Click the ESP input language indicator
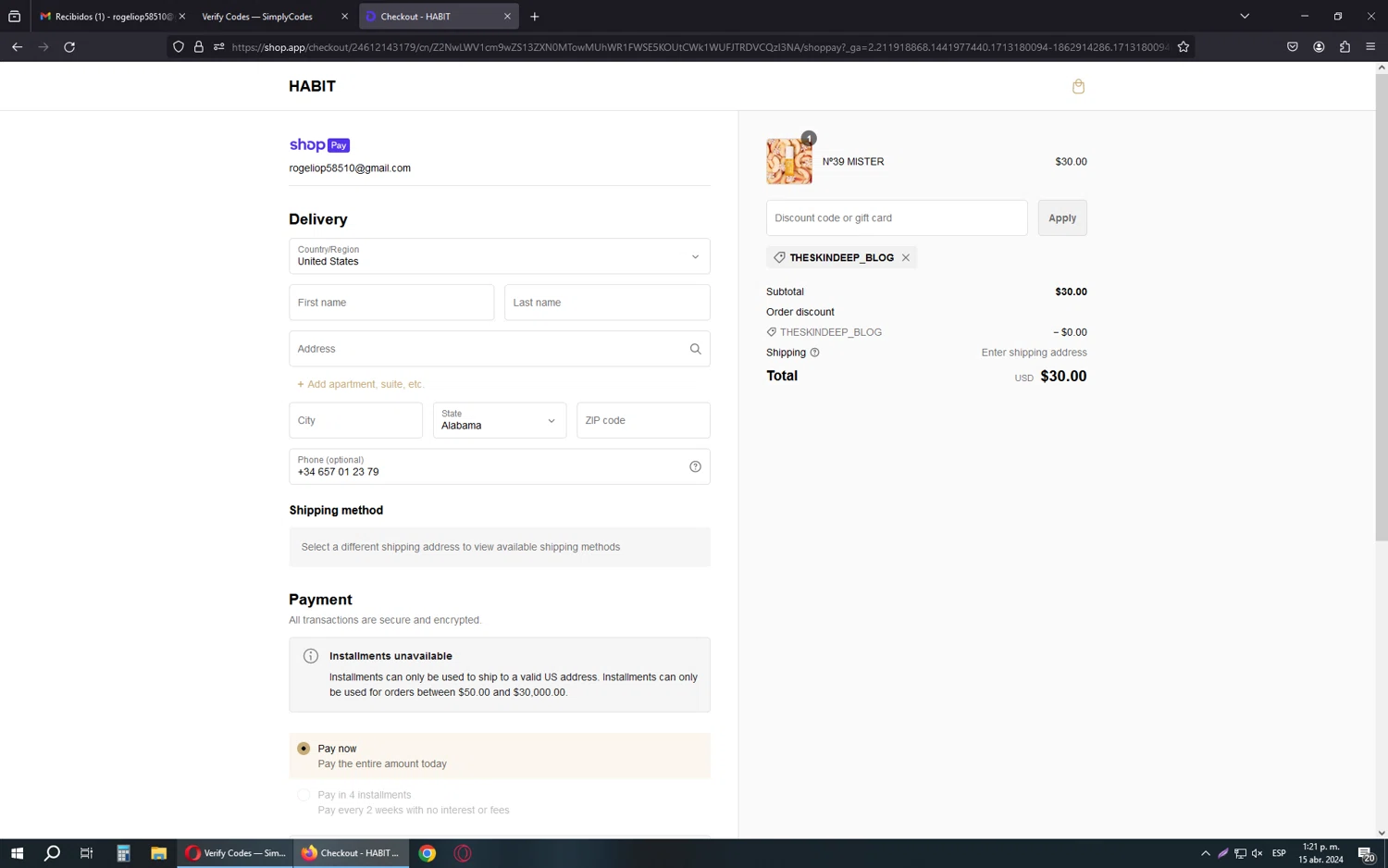The image size is (1388, 868). [1279, 853]
